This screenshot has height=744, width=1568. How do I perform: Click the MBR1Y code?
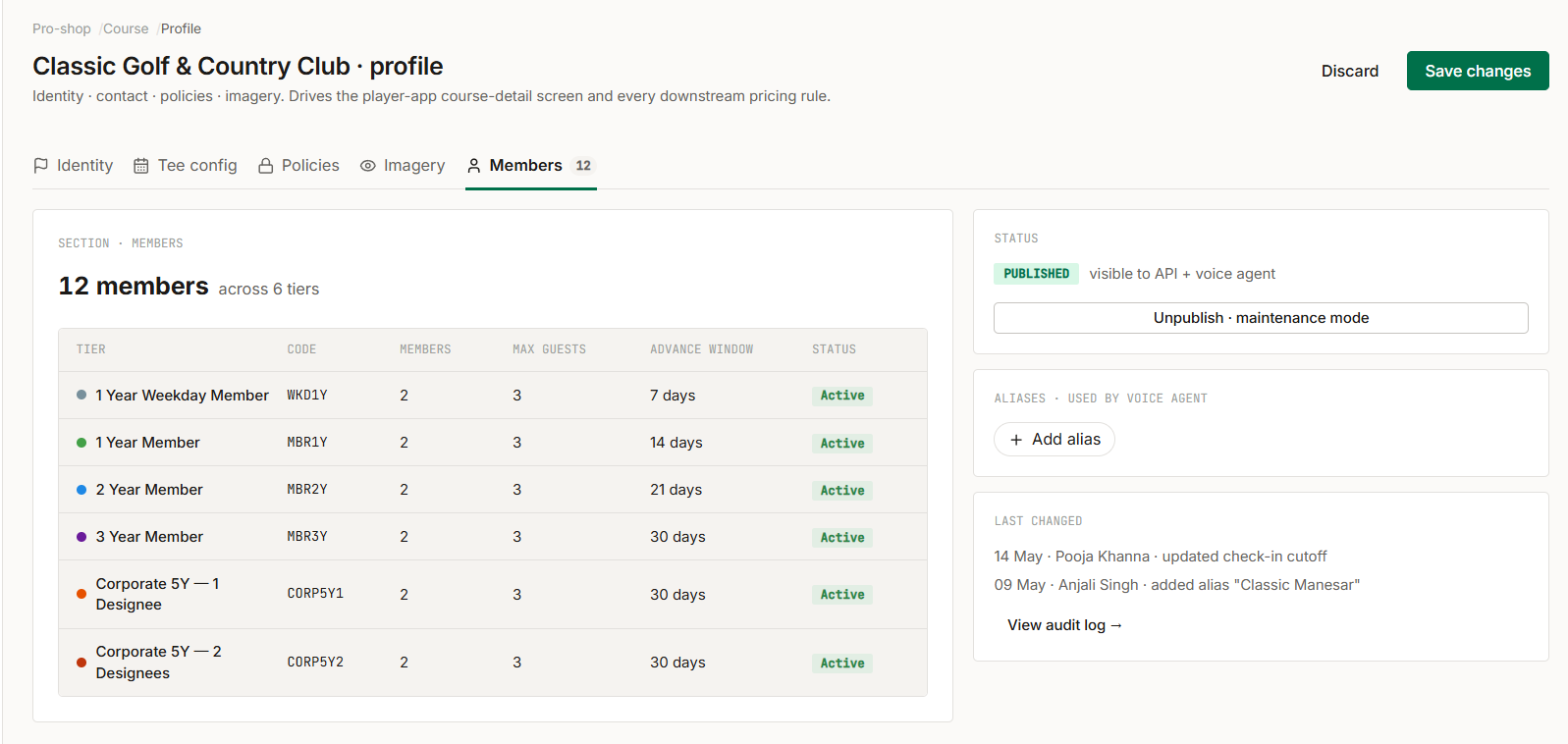point(307,443)
